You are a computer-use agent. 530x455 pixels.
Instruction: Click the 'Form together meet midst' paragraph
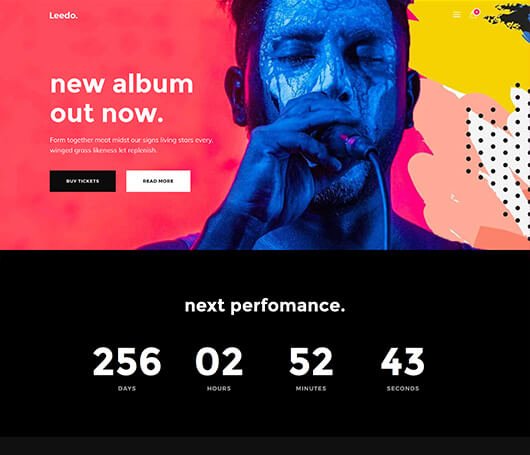131,145
